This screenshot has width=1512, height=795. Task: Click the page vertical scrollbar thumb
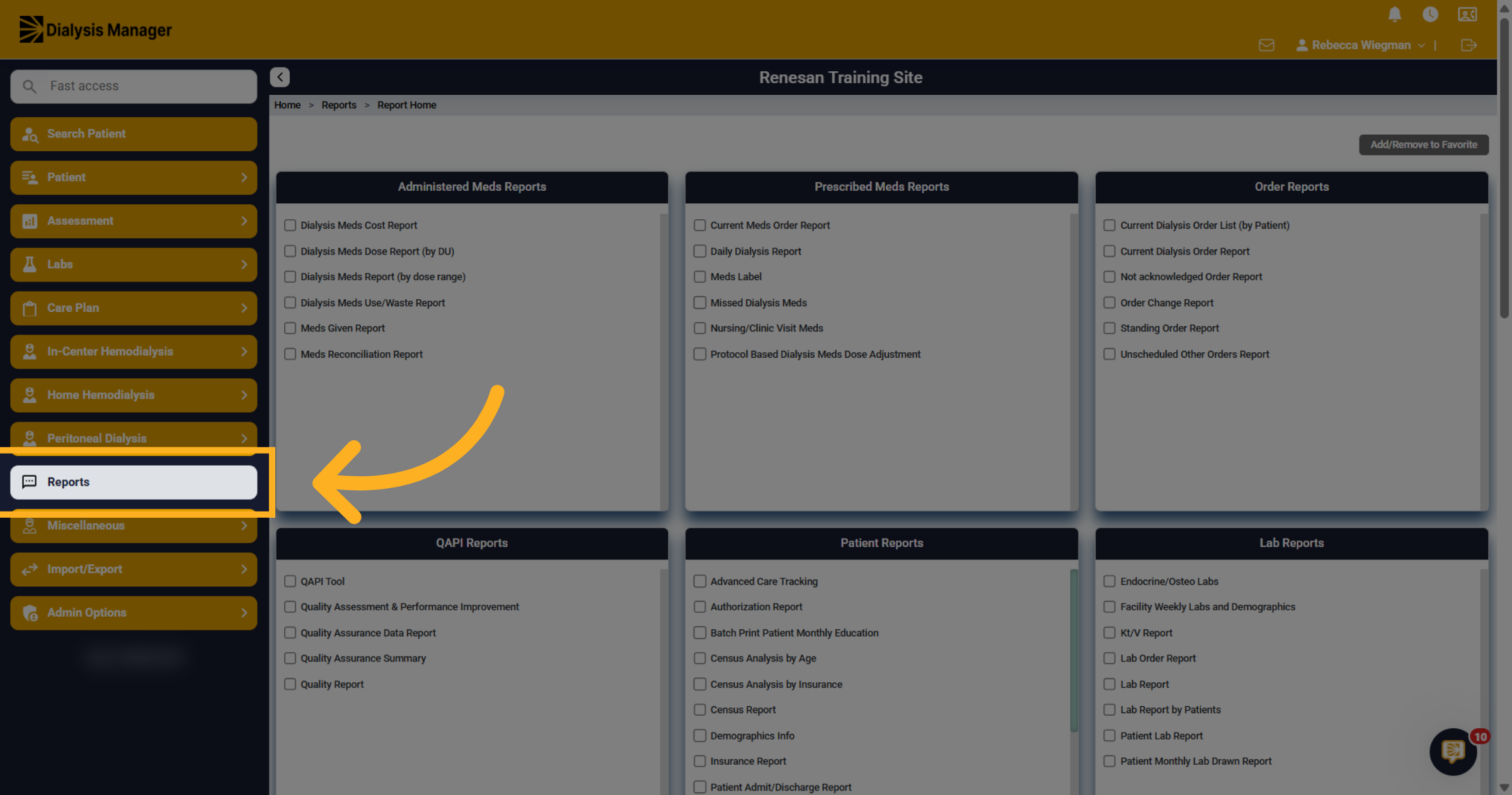click(1504, 167)
